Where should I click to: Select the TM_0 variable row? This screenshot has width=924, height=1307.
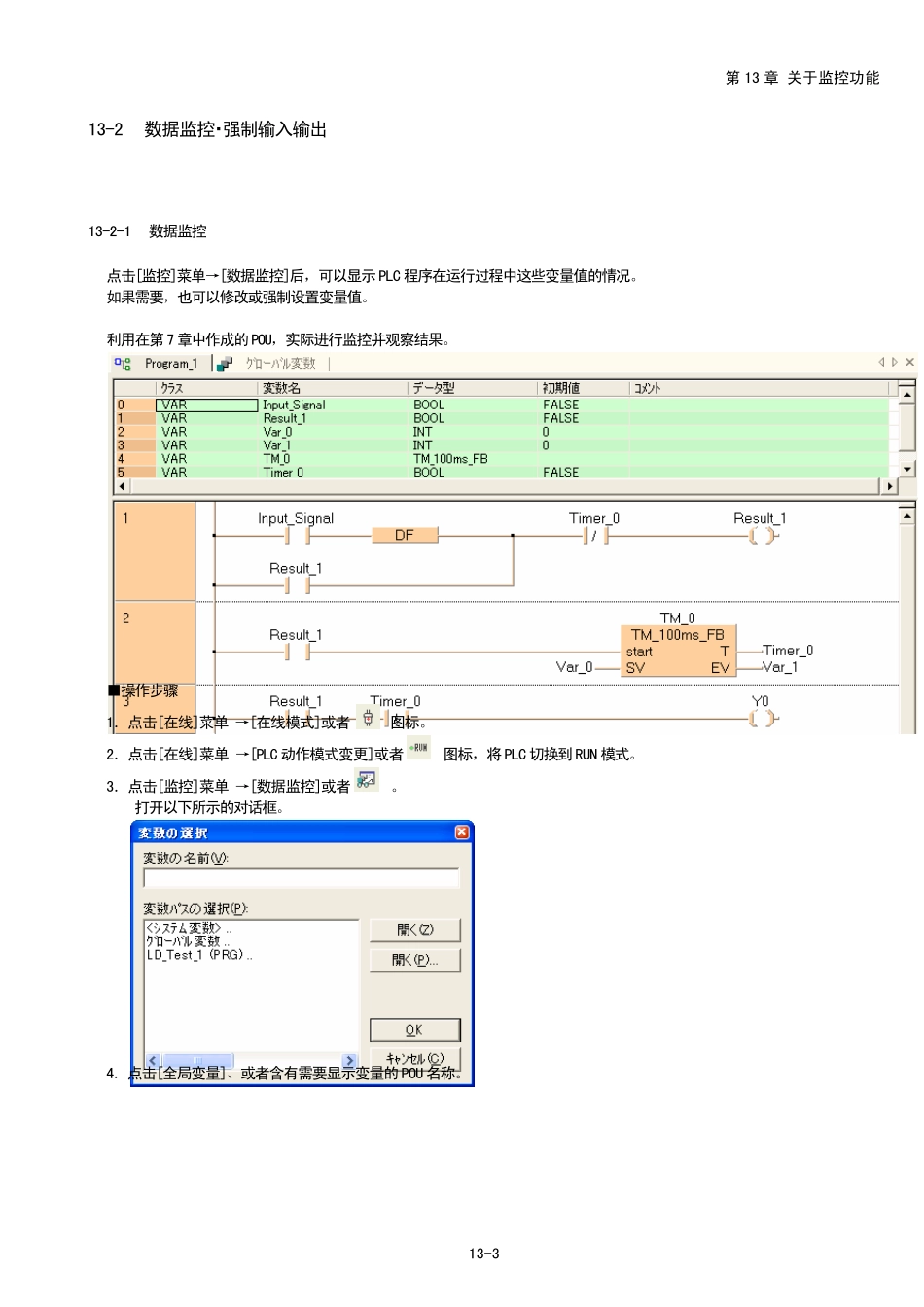tap(501, 459)
